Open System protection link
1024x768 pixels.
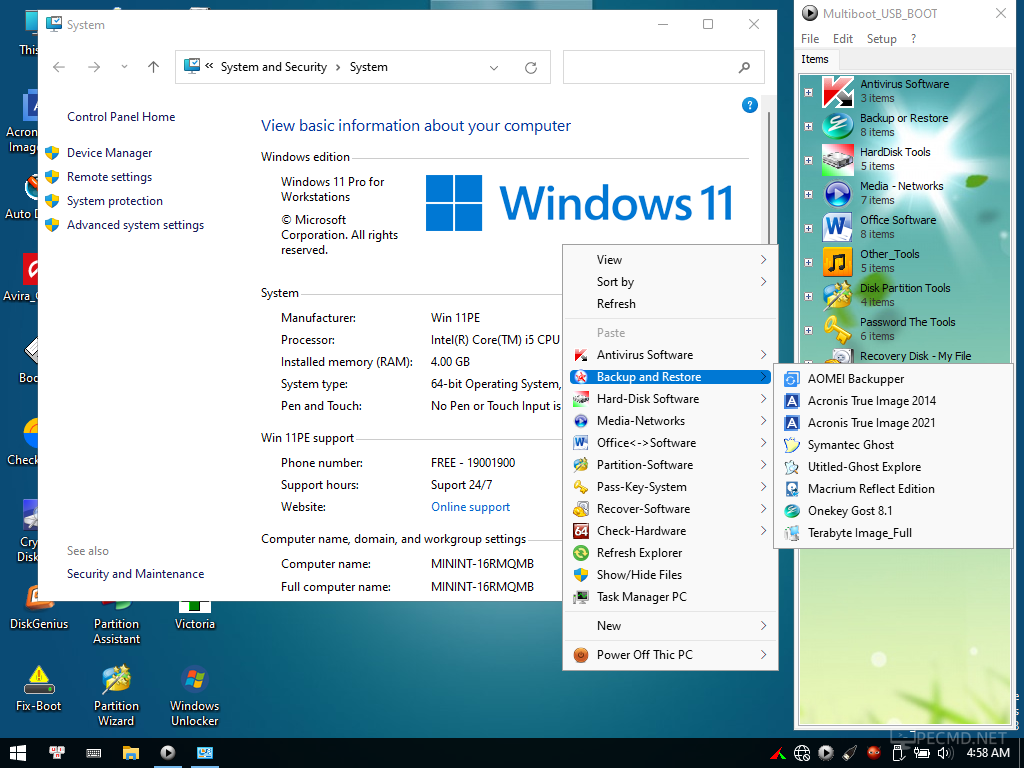[x=115, y=201]
